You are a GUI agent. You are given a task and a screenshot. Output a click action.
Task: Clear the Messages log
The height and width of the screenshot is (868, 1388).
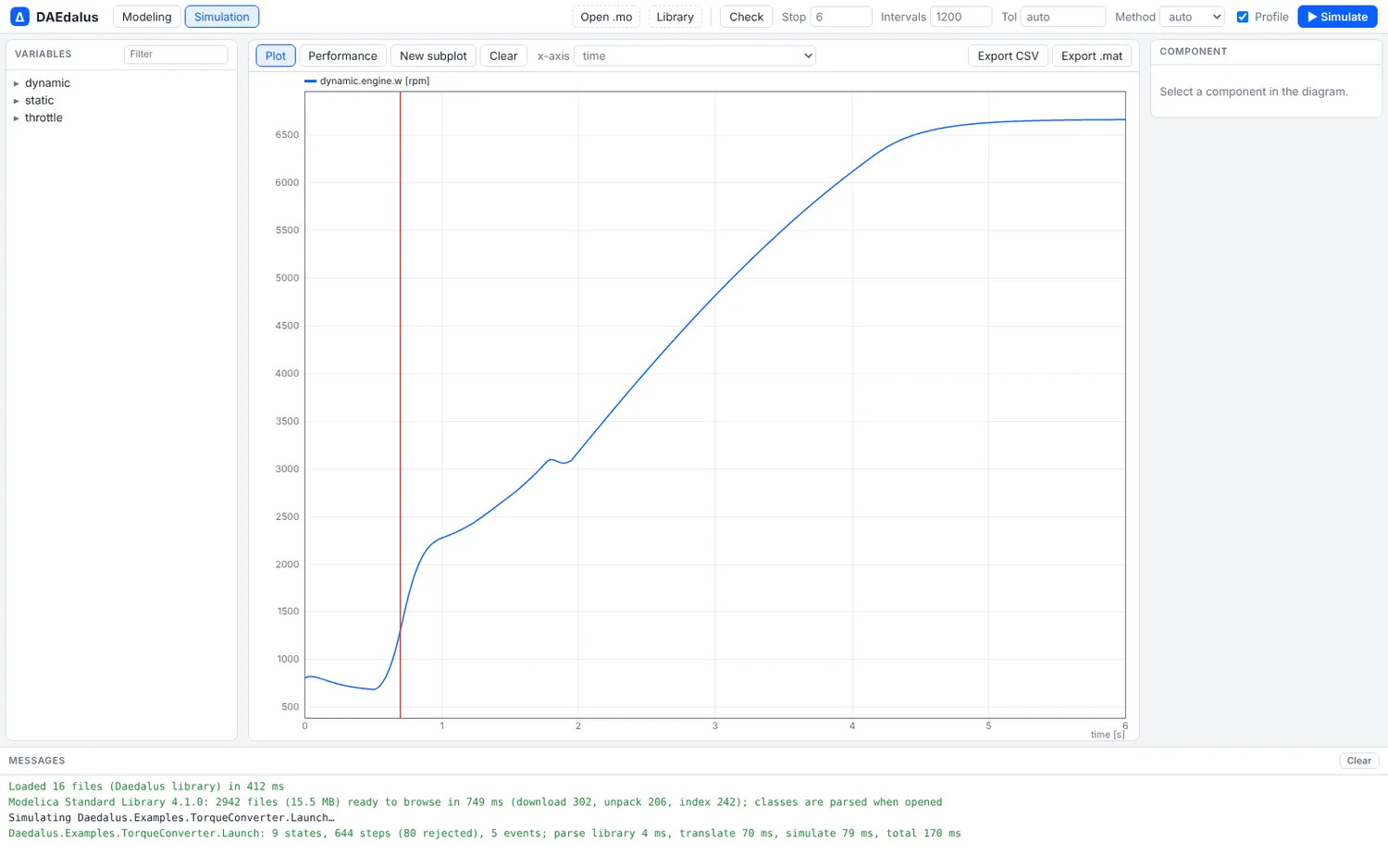point(1358,761)
